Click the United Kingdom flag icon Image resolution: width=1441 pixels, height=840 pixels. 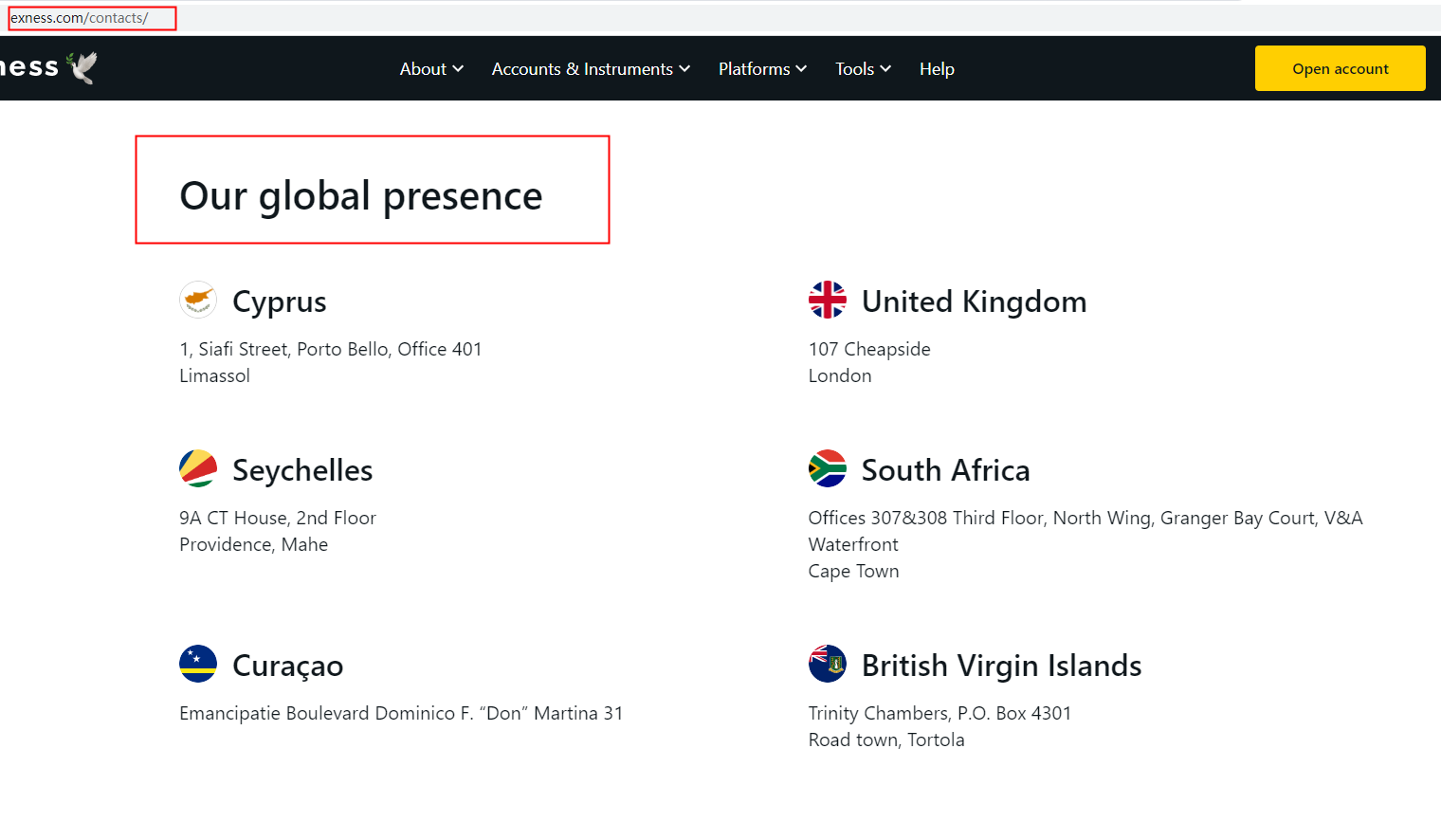827,300
